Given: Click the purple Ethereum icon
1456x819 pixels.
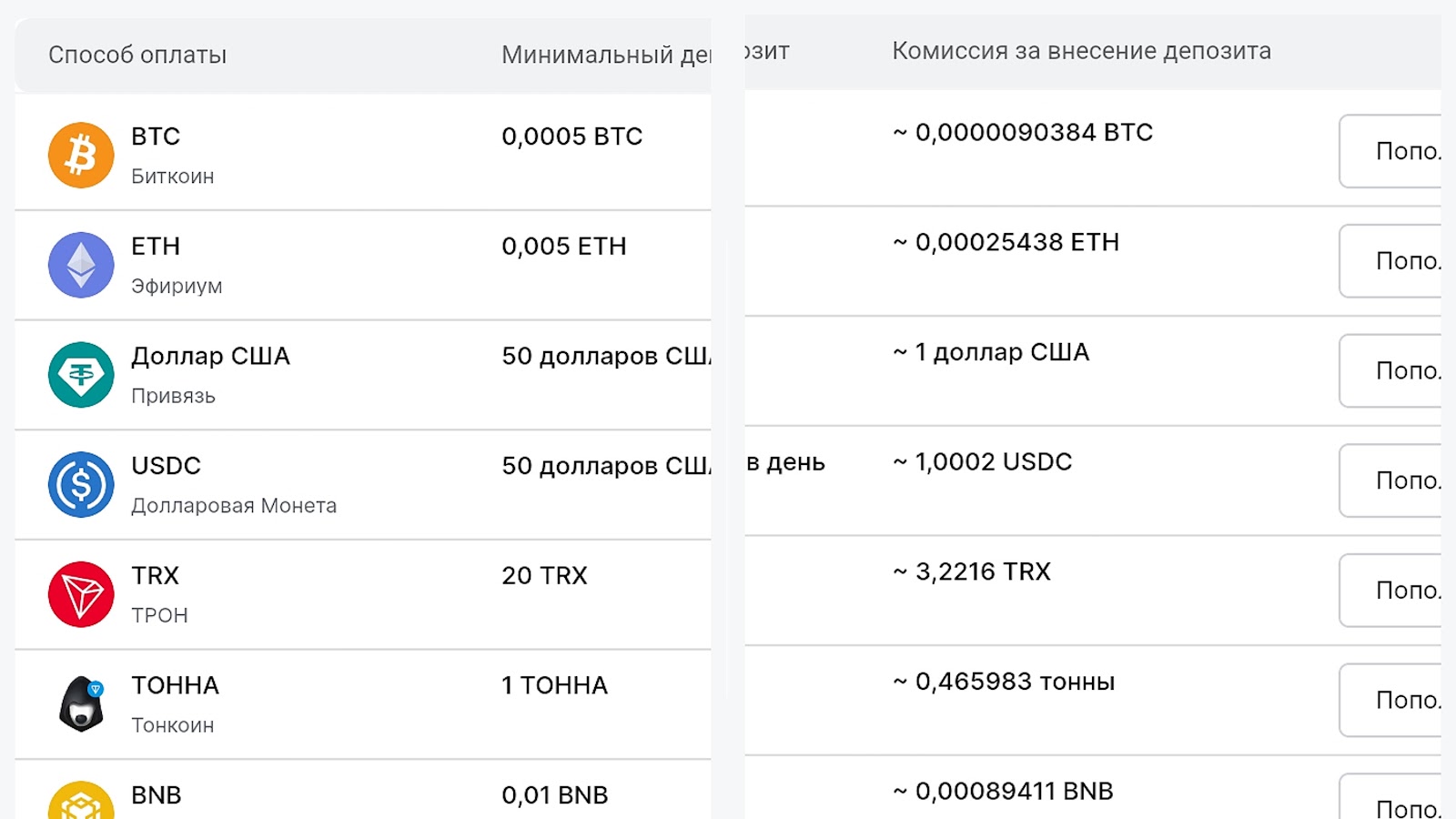Looking at the screenshot, I should coord(81,265).
